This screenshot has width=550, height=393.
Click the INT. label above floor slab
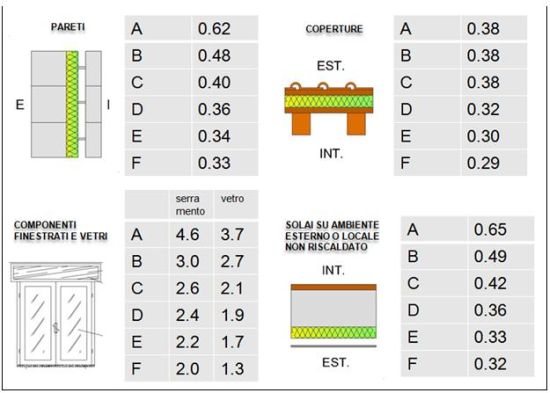click(333, 270)
